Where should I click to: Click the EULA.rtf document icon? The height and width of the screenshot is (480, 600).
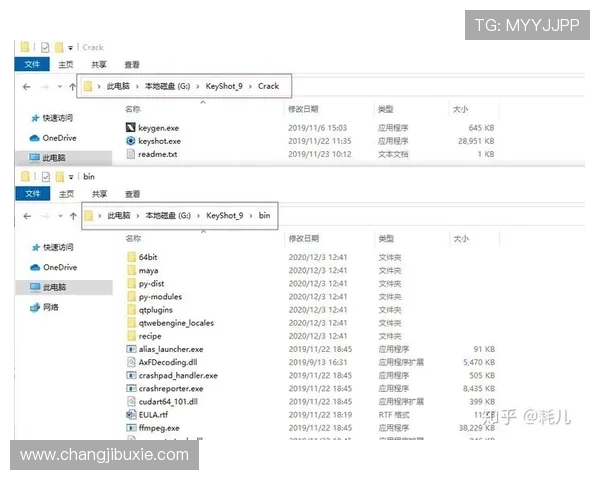click(131, 415)
